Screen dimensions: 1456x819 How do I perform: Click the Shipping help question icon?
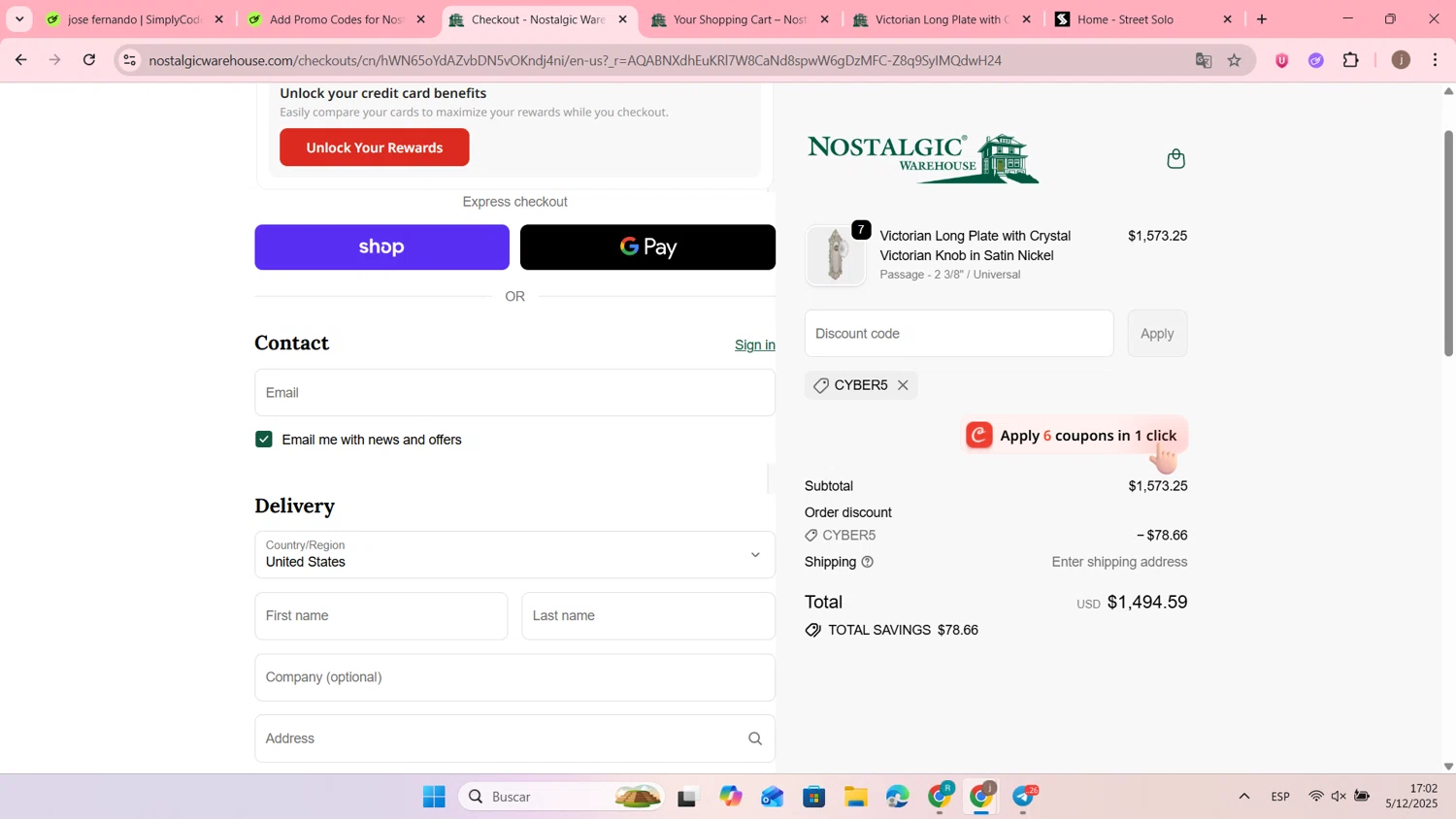tap(868, 562)
